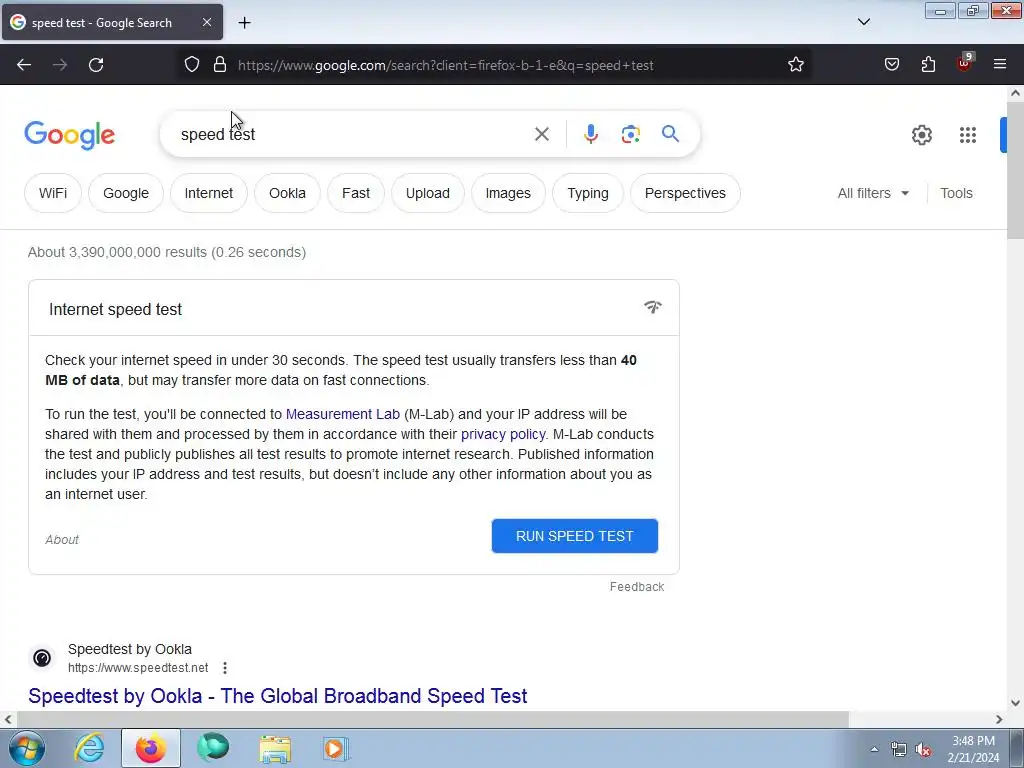Open more options for Speedtest result
The width and height of the screenshot is (1024, 768).
225,668
